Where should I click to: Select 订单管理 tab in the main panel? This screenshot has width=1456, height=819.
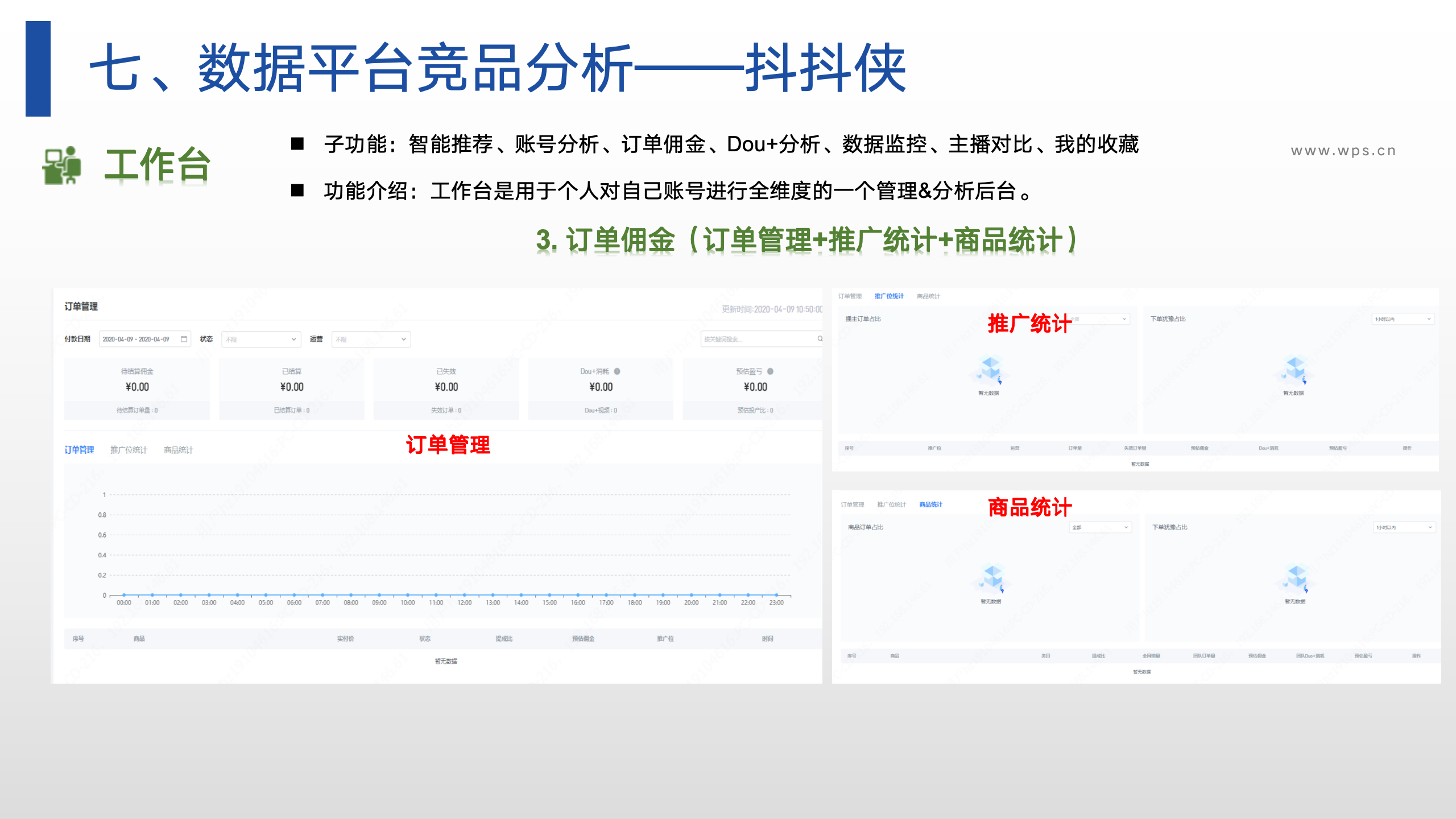79,450
